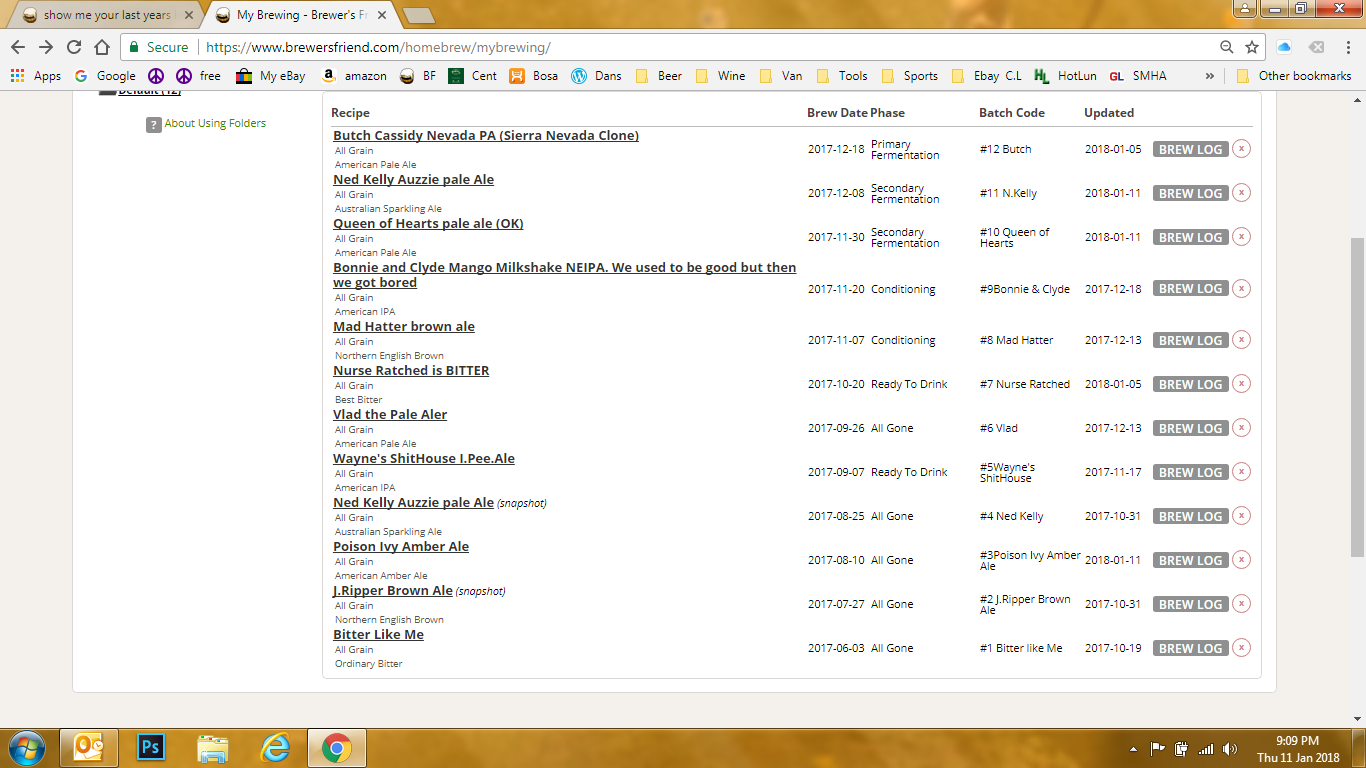
Task: Delete the Butch Cassidy batch row
Action: (x=1241, y=149)
